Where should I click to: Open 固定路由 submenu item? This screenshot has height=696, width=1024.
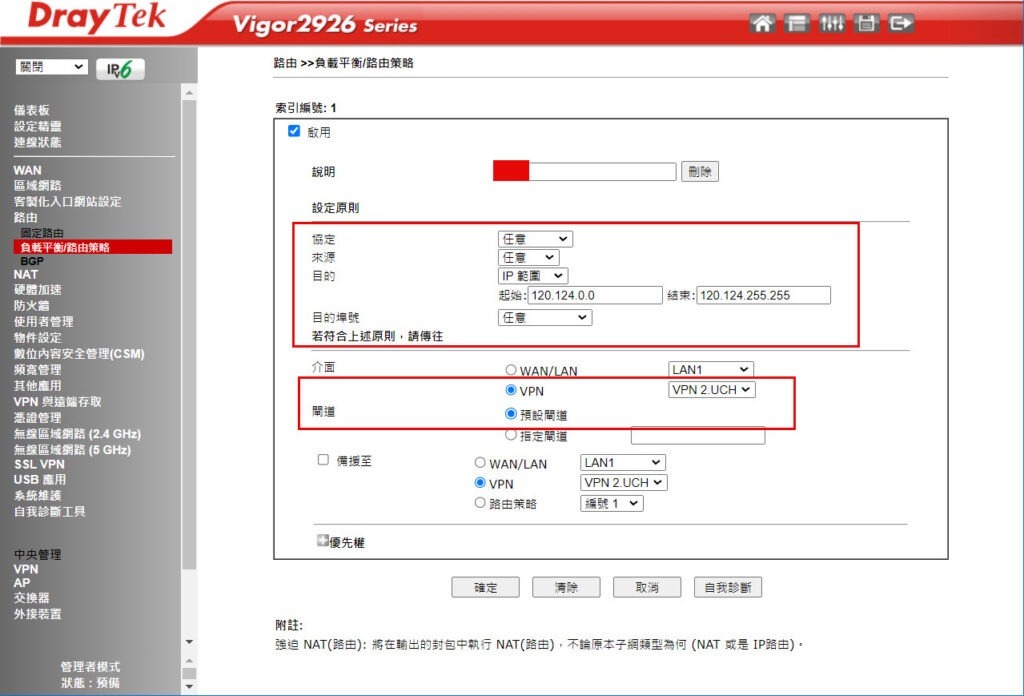click(x=42, y=233)
